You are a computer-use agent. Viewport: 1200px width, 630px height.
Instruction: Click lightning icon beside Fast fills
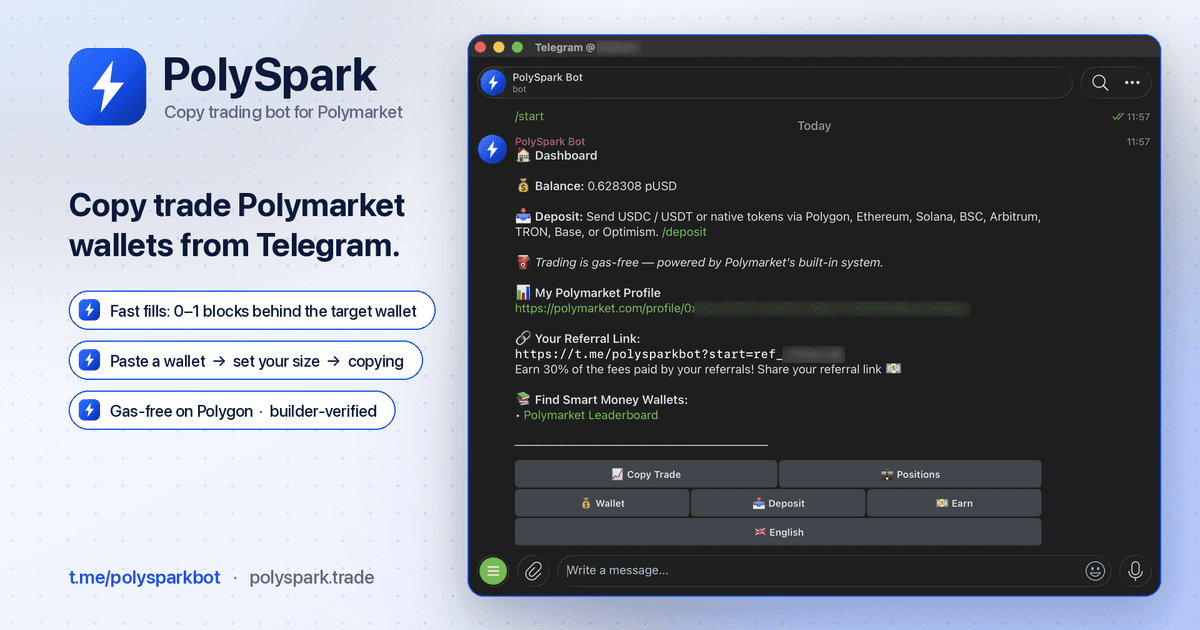pos(90,310)
